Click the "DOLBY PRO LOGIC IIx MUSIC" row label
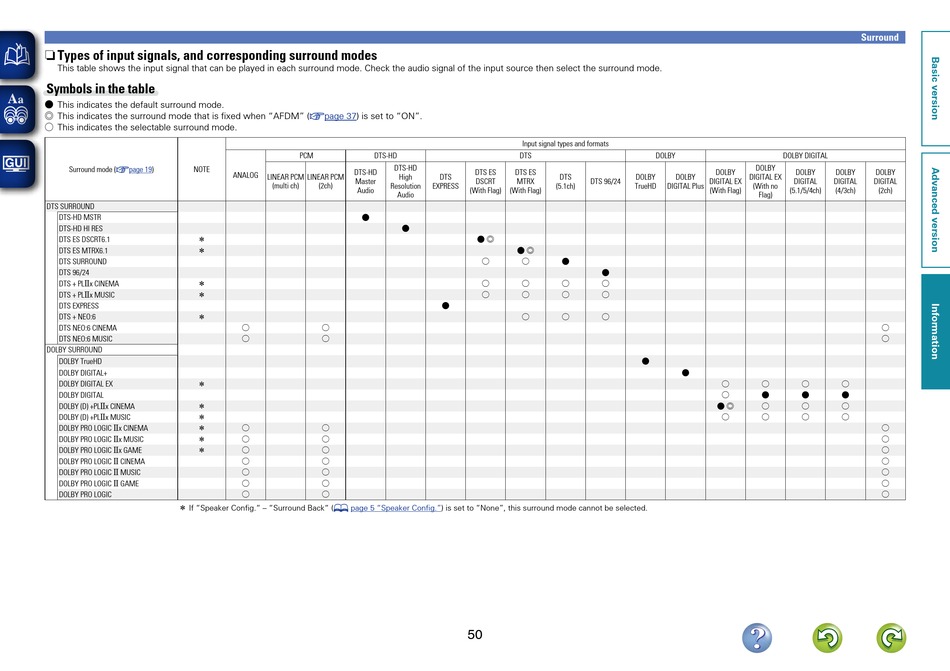 [x=101, y=440]
